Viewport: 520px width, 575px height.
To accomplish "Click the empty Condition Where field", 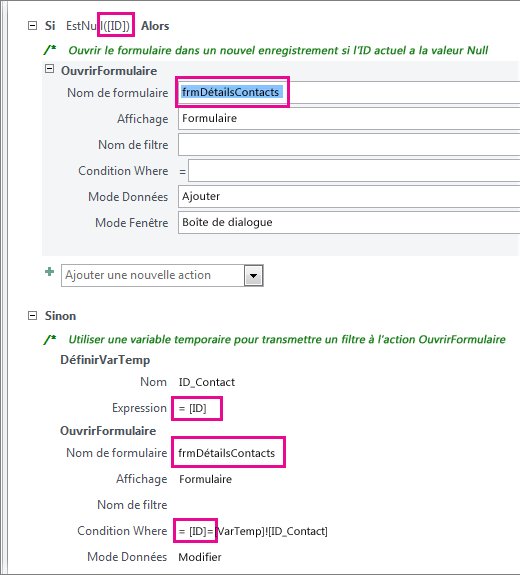I will point(354,171).
